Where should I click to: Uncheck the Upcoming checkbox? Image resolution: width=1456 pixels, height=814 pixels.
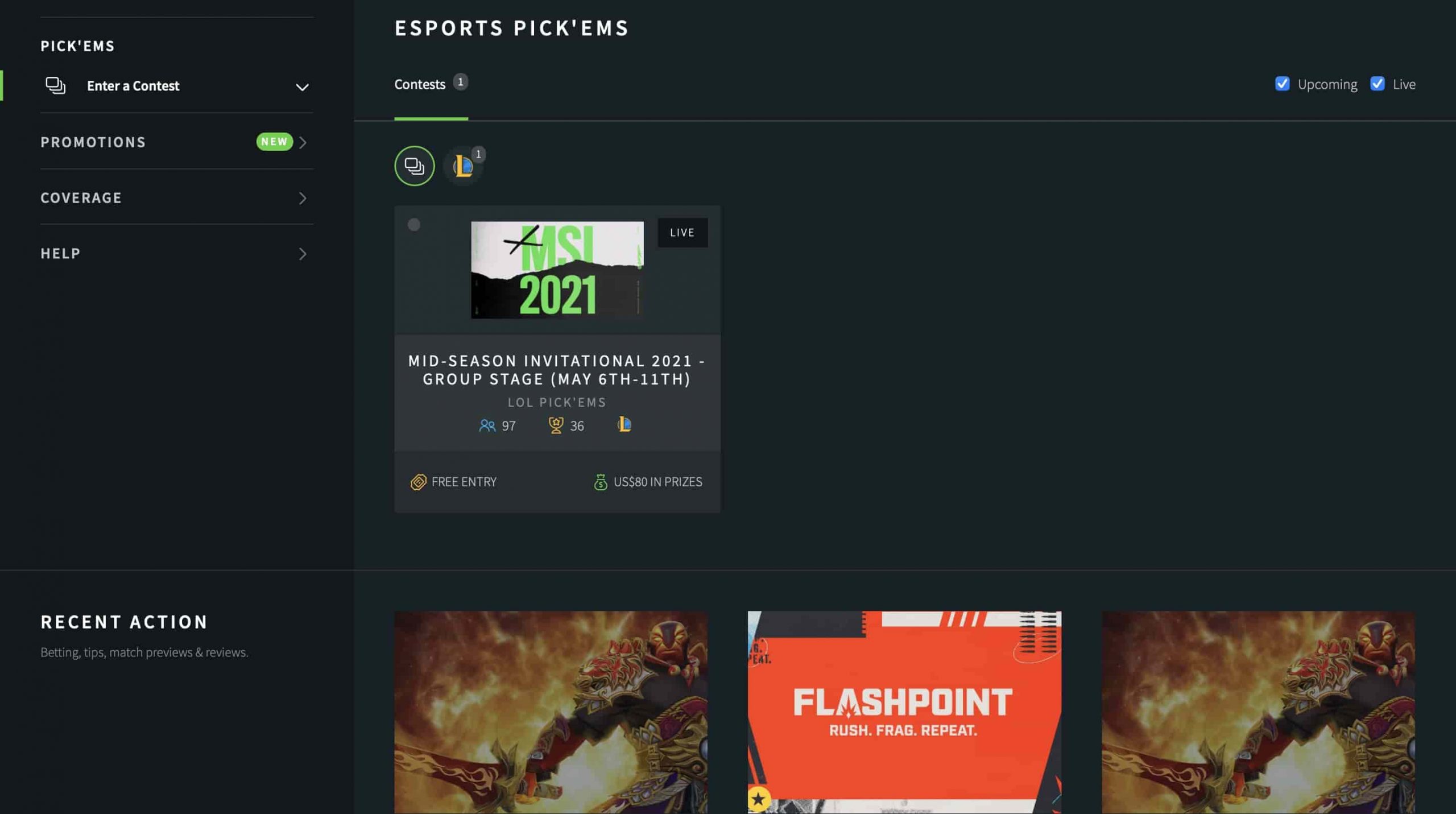[x=1282, y=84]
